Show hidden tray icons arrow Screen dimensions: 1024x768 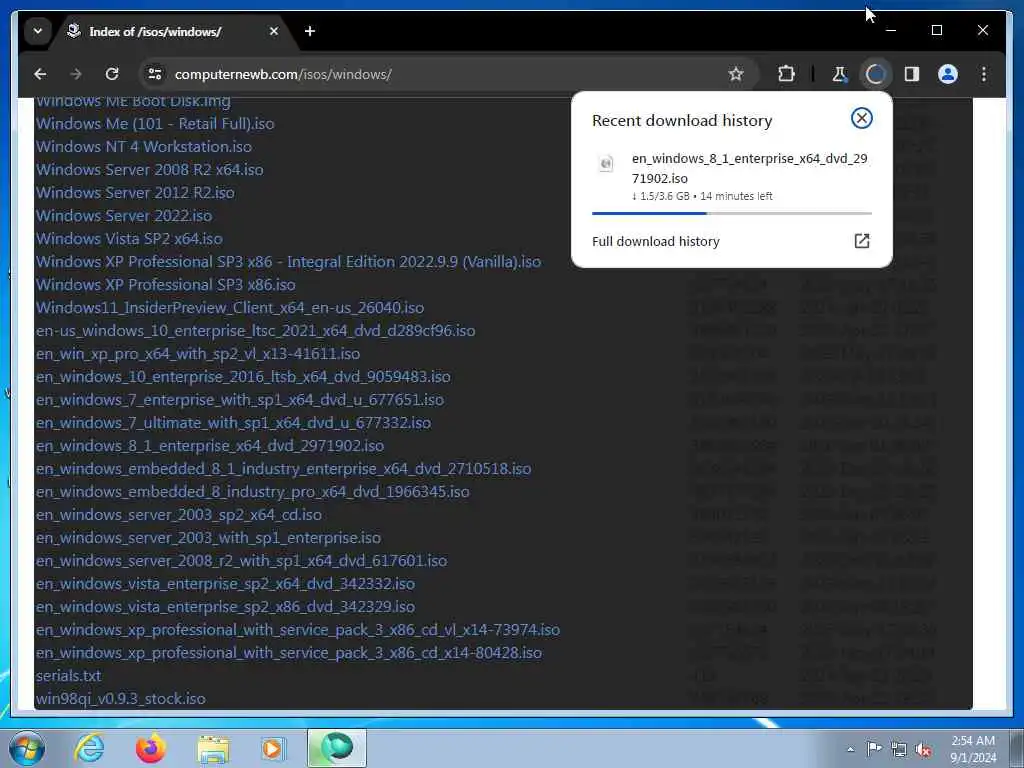(x=850, y=749)
